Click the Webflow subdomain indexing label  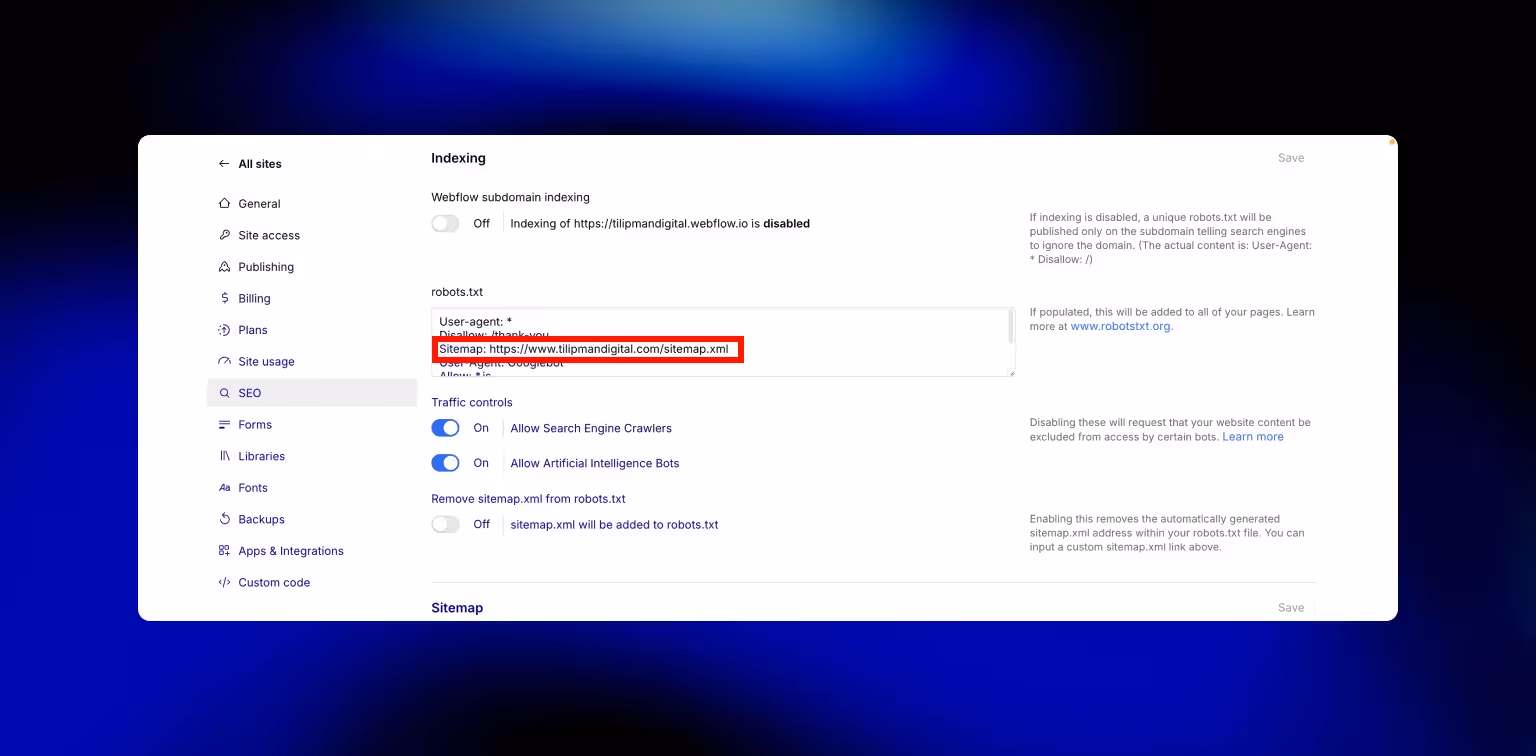click(x=511, y=198)
